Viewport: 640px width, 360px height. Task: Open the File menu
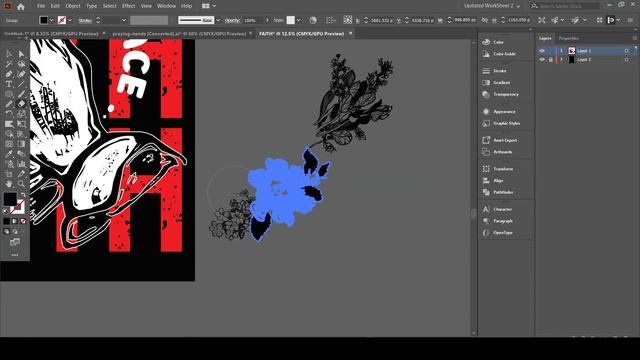point(41,6)
